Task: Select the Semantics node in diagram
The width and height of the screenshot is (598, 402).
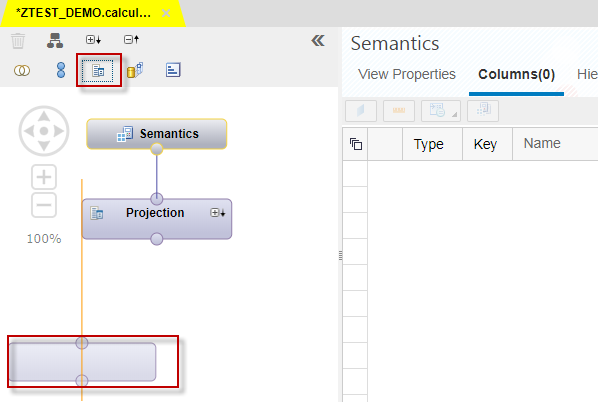Action: 157,134
